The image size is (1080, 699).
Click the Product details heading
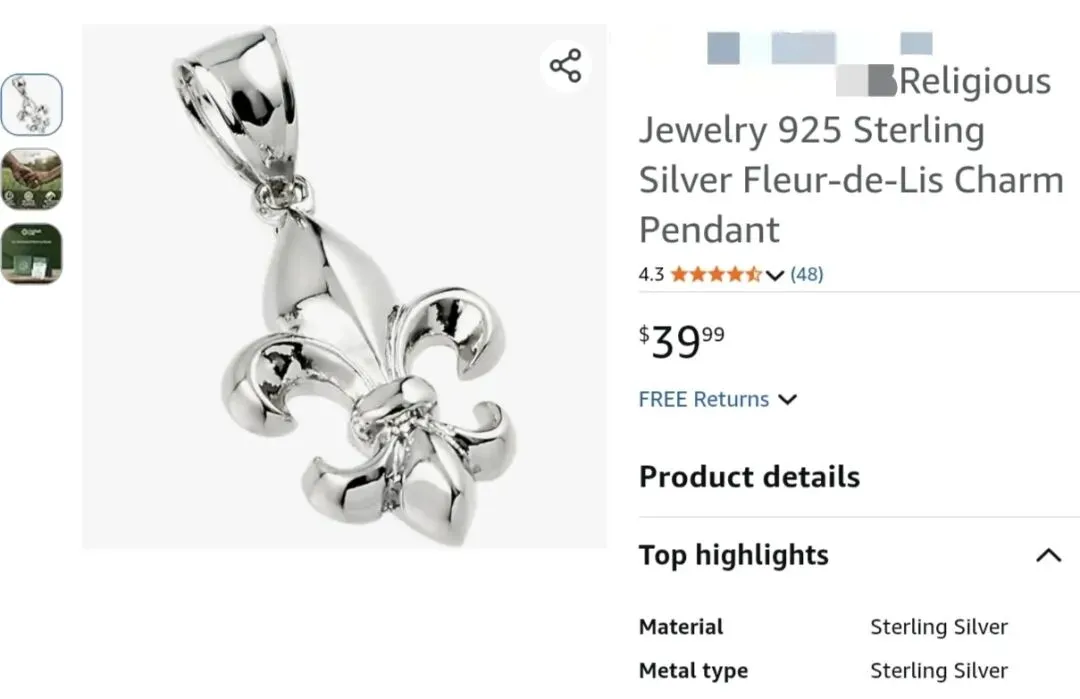749,476
